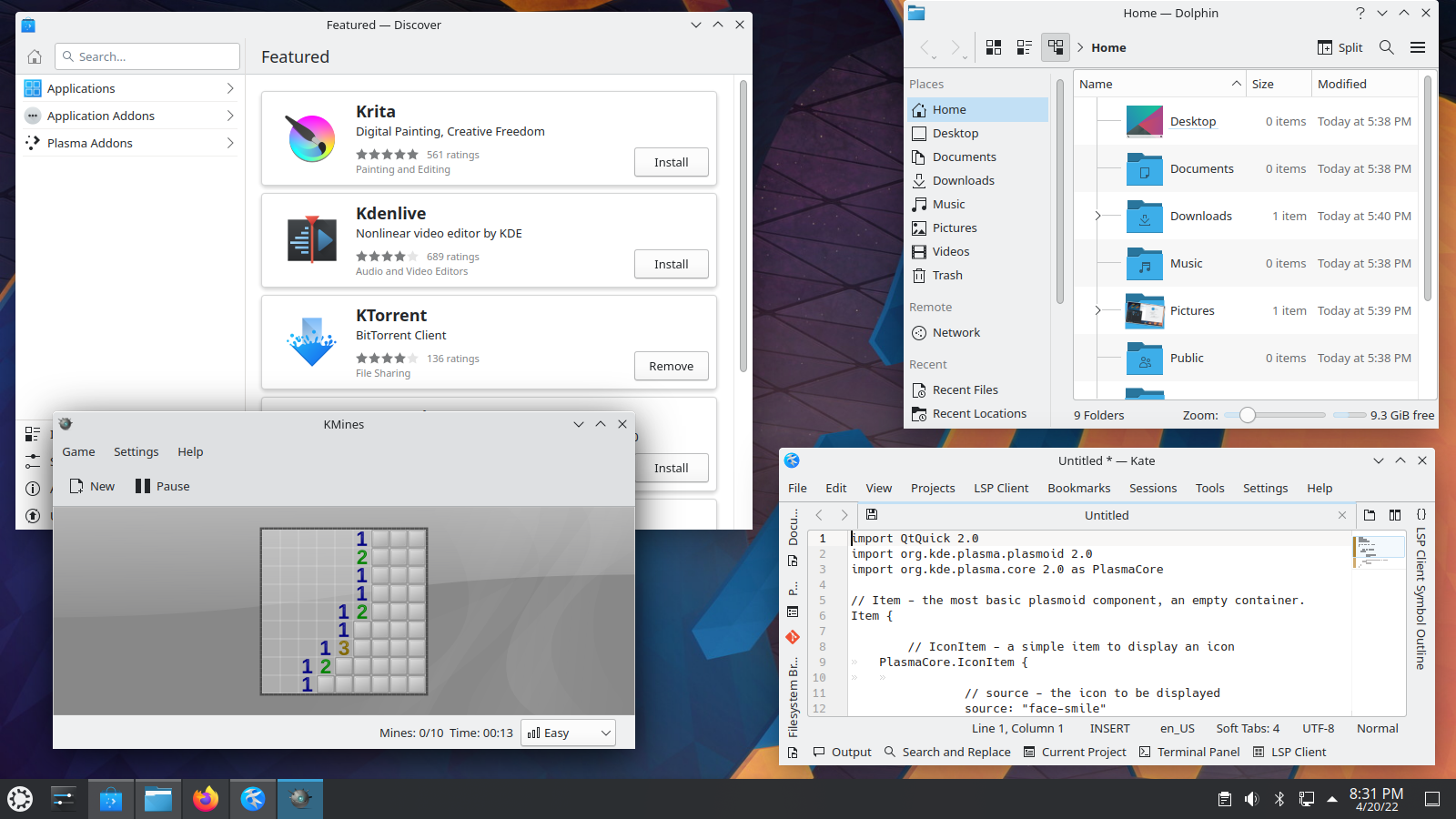The image size is (1456, 819).
Task: Open the Easy difficulty dropdown
Action: tap(568, 733)
